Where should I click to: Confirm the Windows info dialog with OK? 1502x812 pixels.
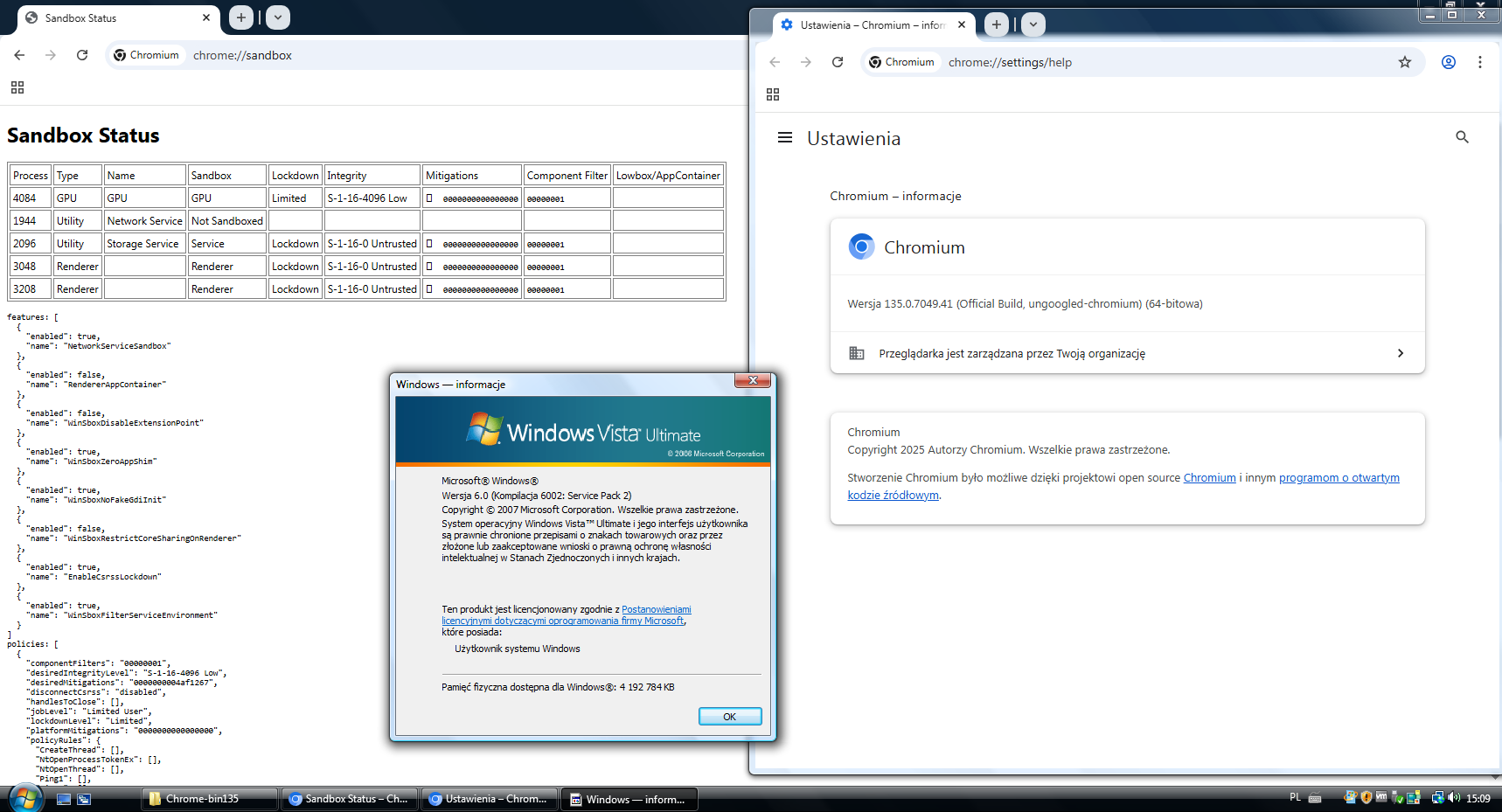(730, 717)
